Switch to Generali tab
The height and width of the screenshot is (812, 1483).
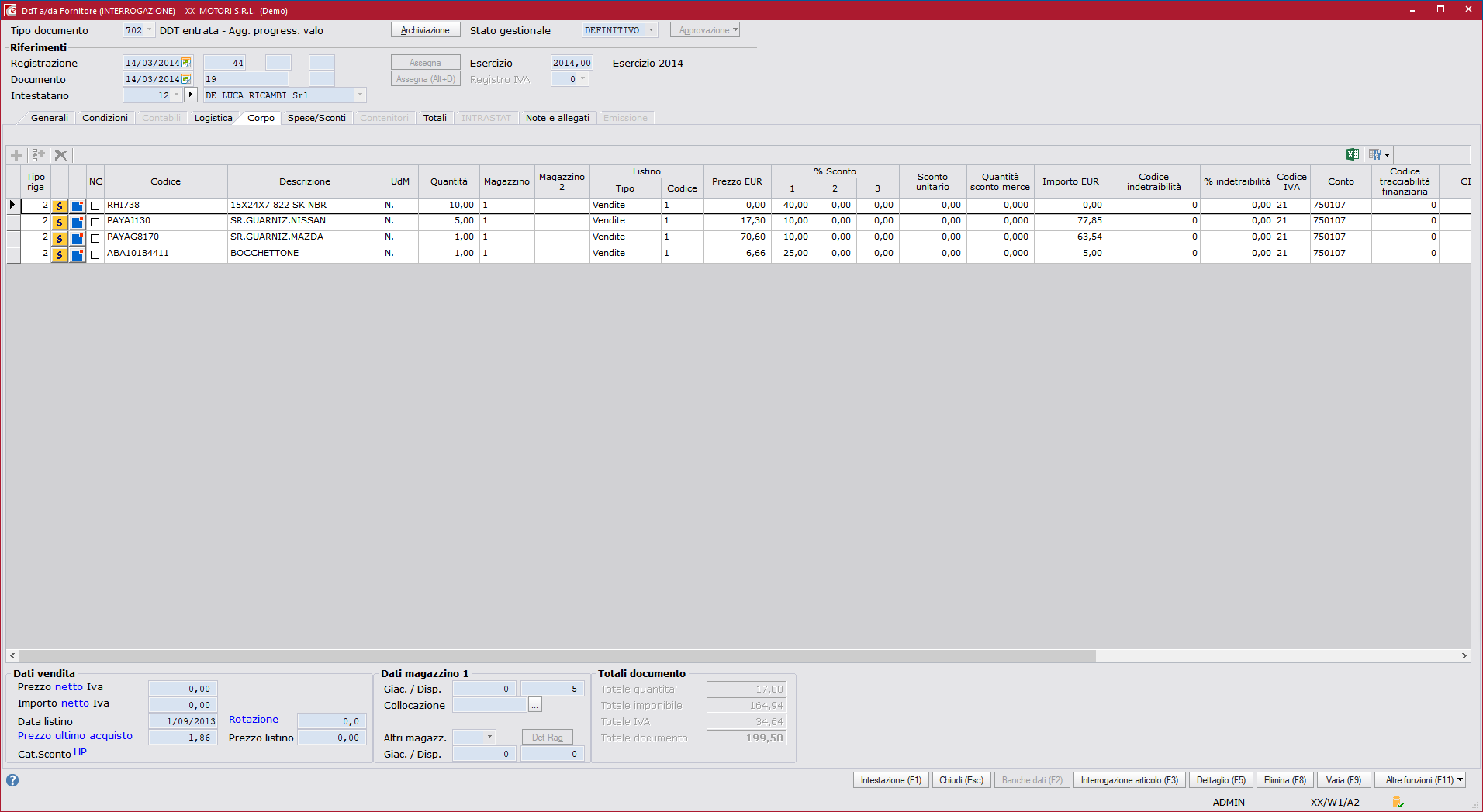(x=50, y=118)
